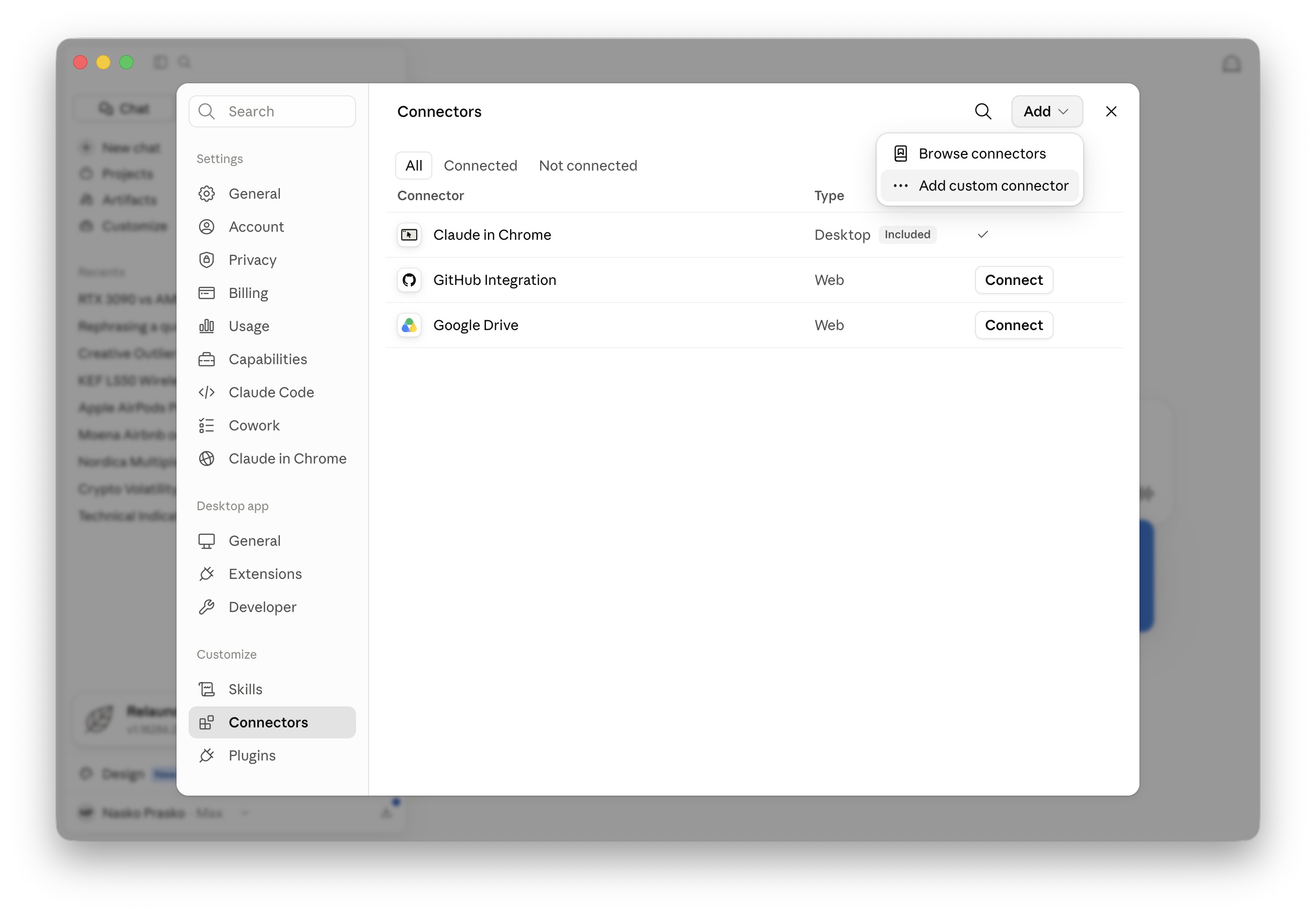Open Cowork settings
1316x915 pixels.
272,425
